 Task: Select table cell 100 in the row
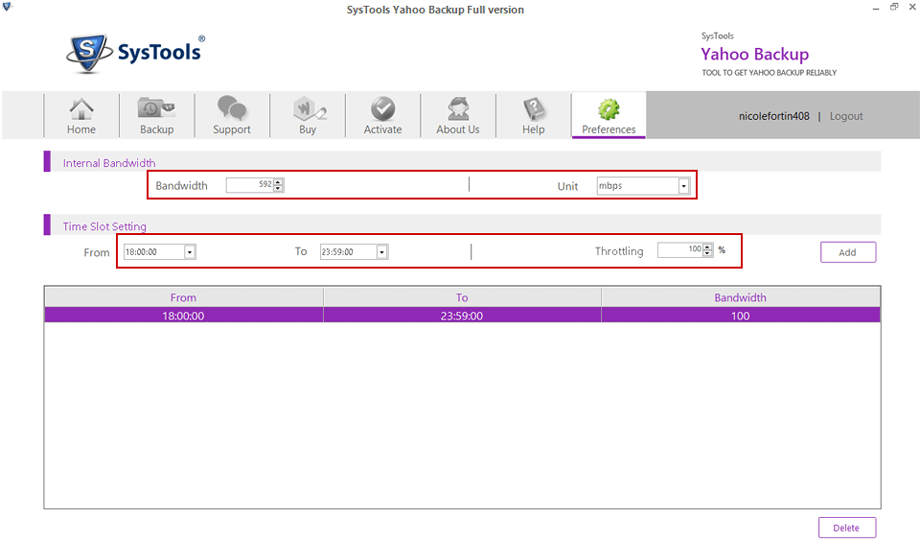tap(740, 316)
